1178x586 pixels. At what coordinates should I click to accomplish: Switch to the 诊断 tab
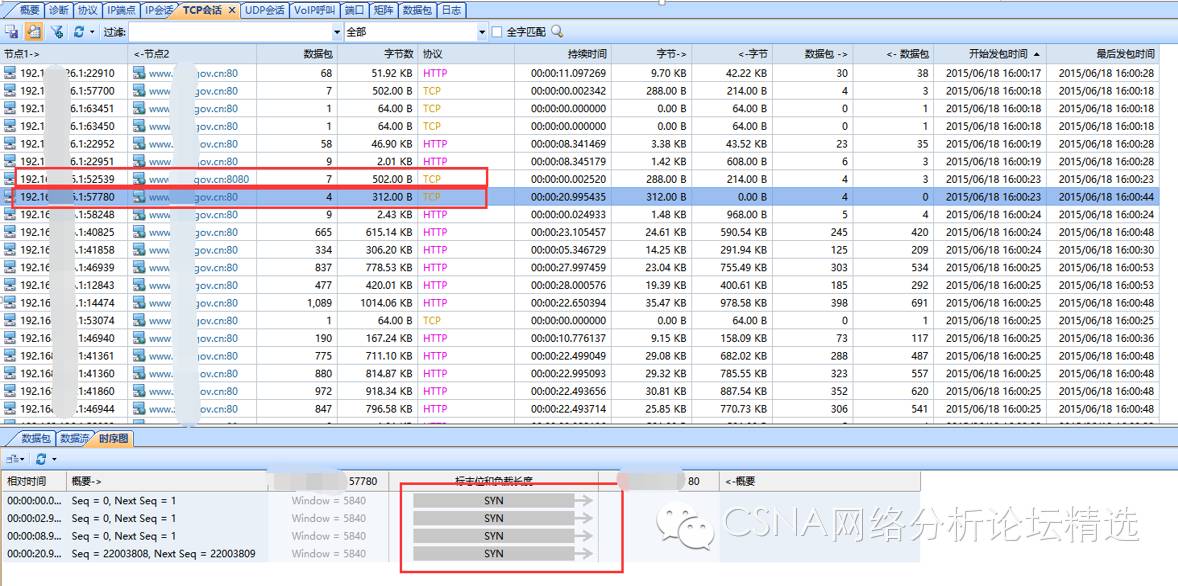[59, 11]
